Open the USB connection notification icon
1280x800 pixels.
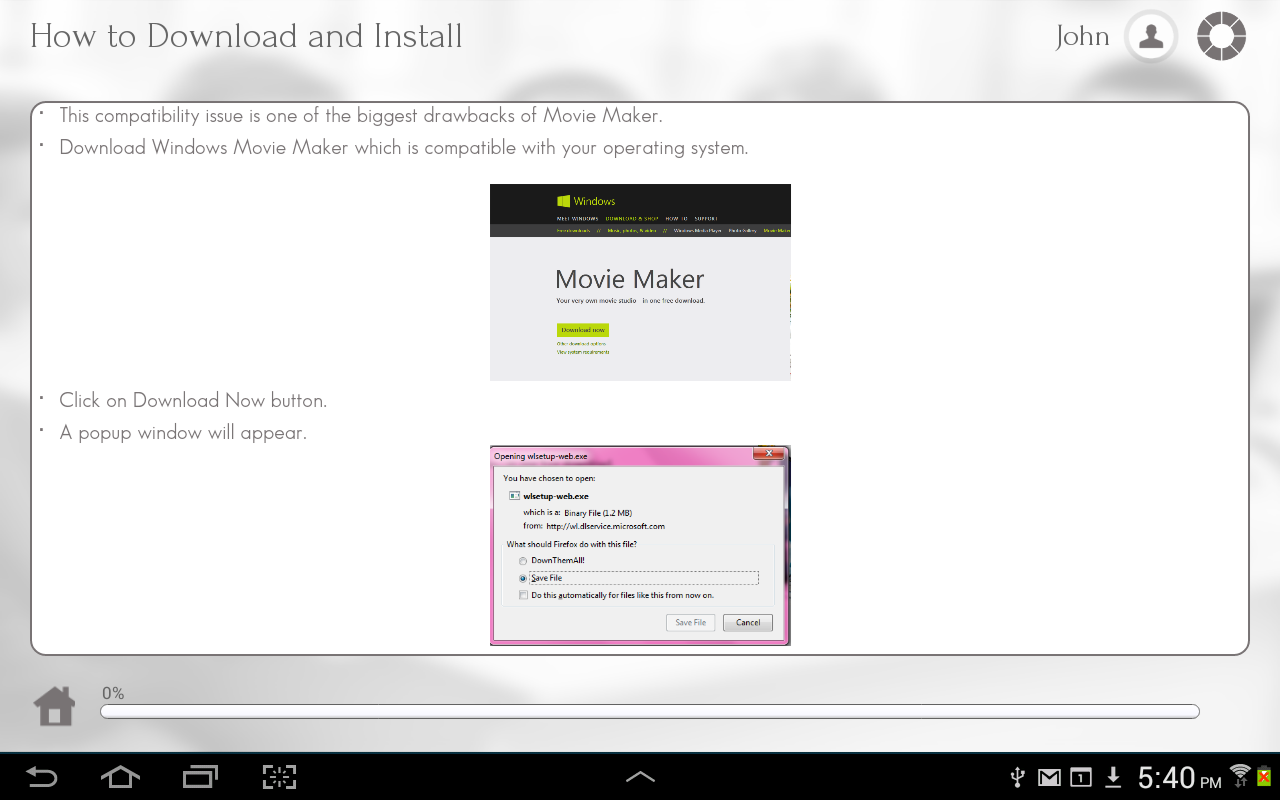tap(1018, 777)
